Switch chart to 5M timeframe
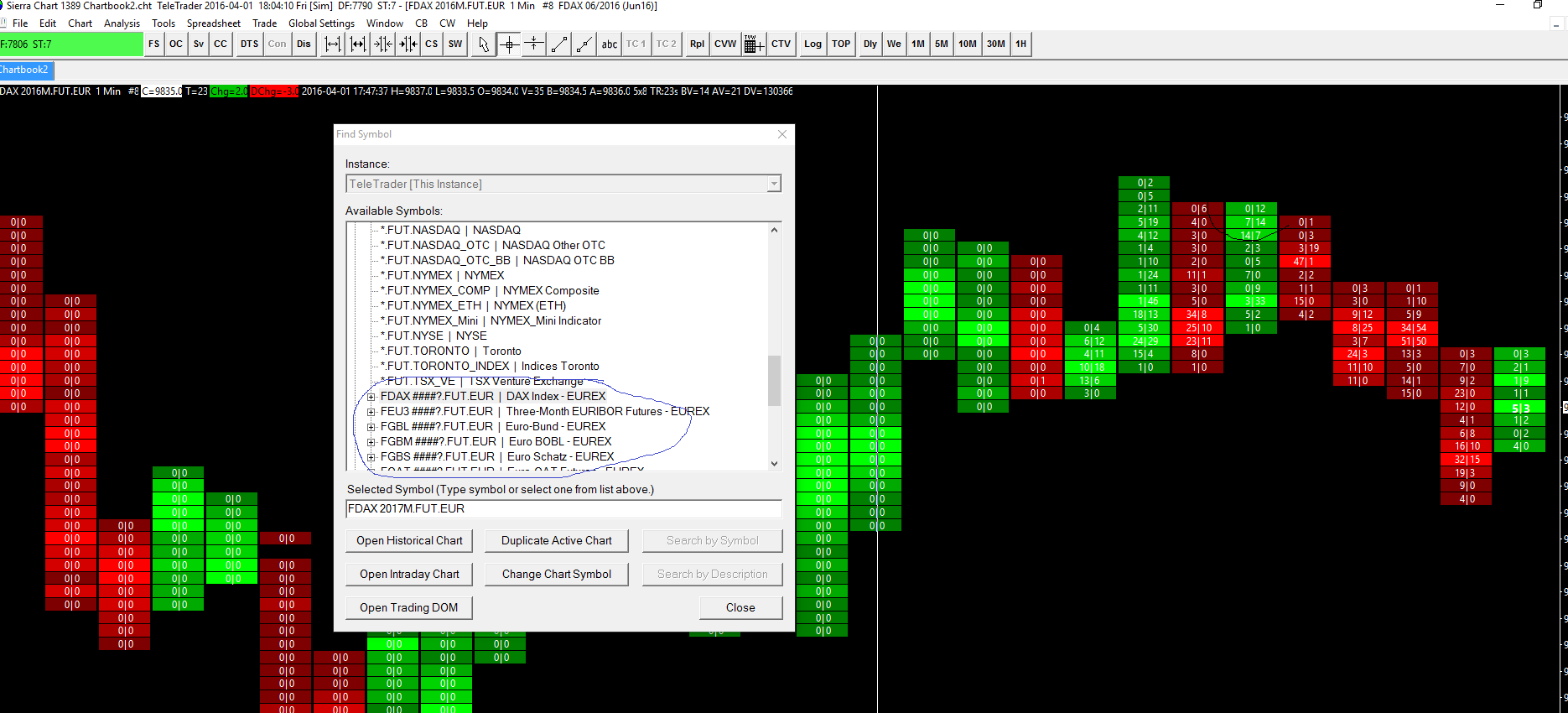Image resolution: width=1568 pixels, height=713 pixels. [942, 44]
